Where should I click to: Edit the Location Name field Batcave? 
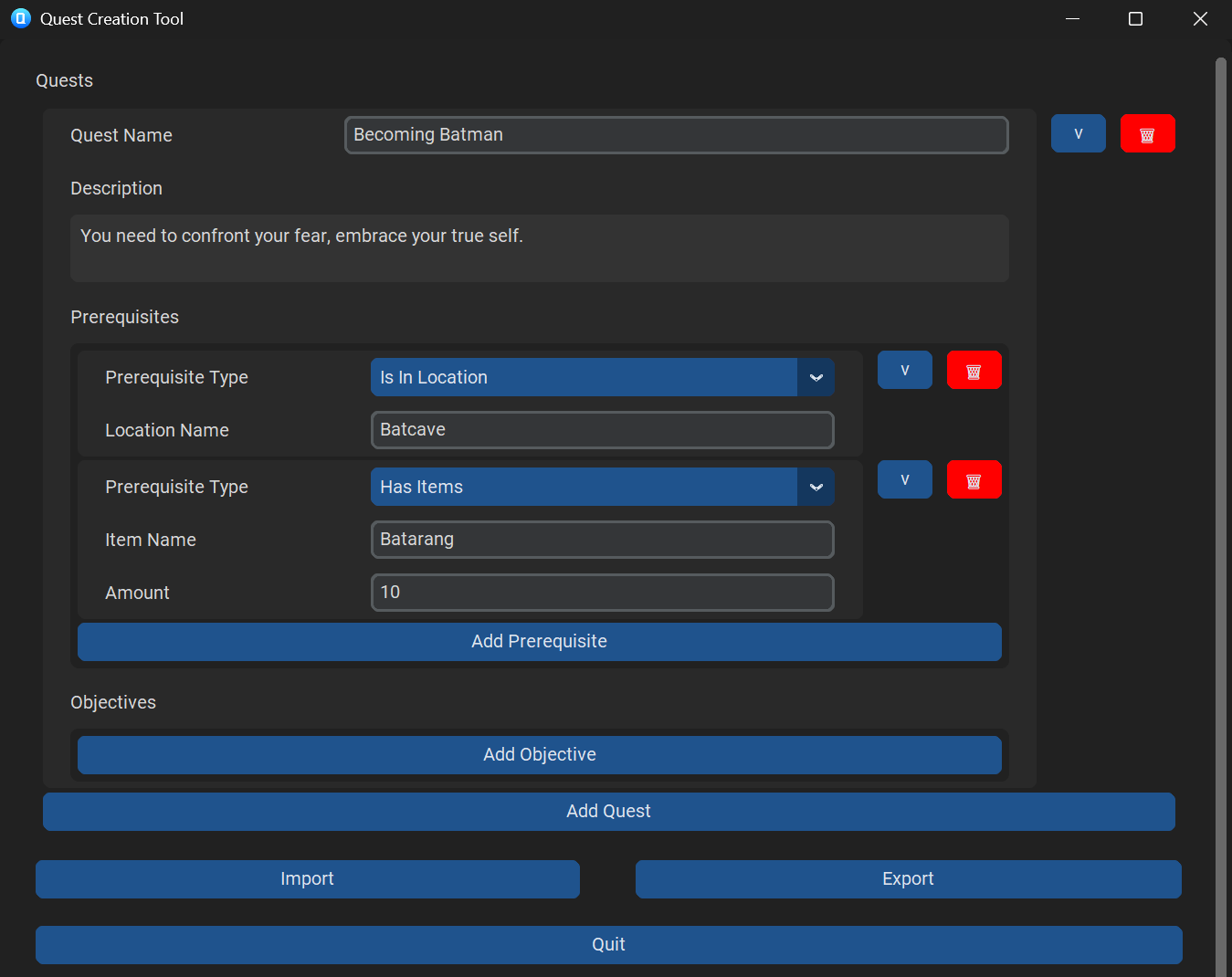pyautogui.click(x=602, y=430)
